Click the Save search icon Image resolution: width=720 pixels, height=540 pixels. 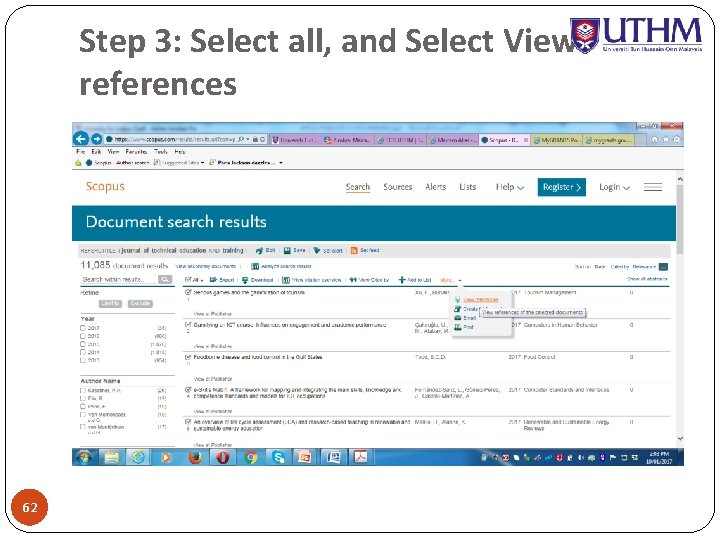287,250
